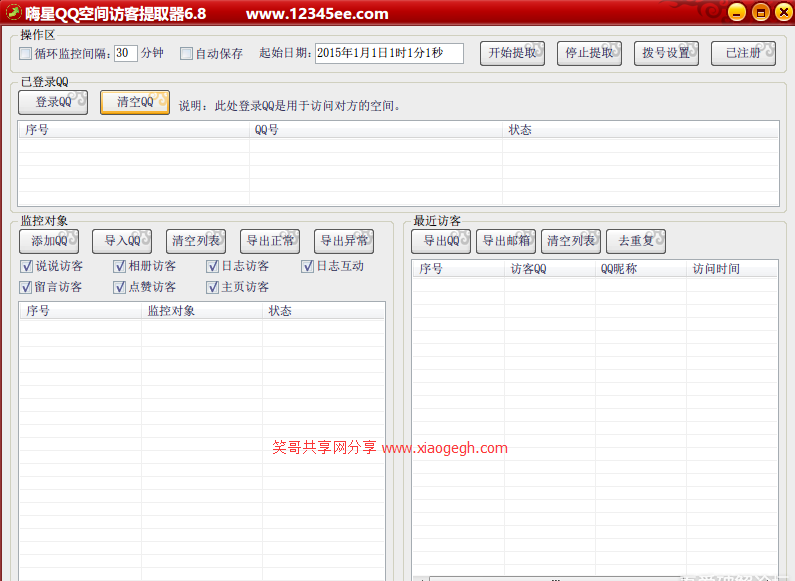Enable the 自动保存 checkbox
Viewport: 795px width, 581px height.
point(187,53)
